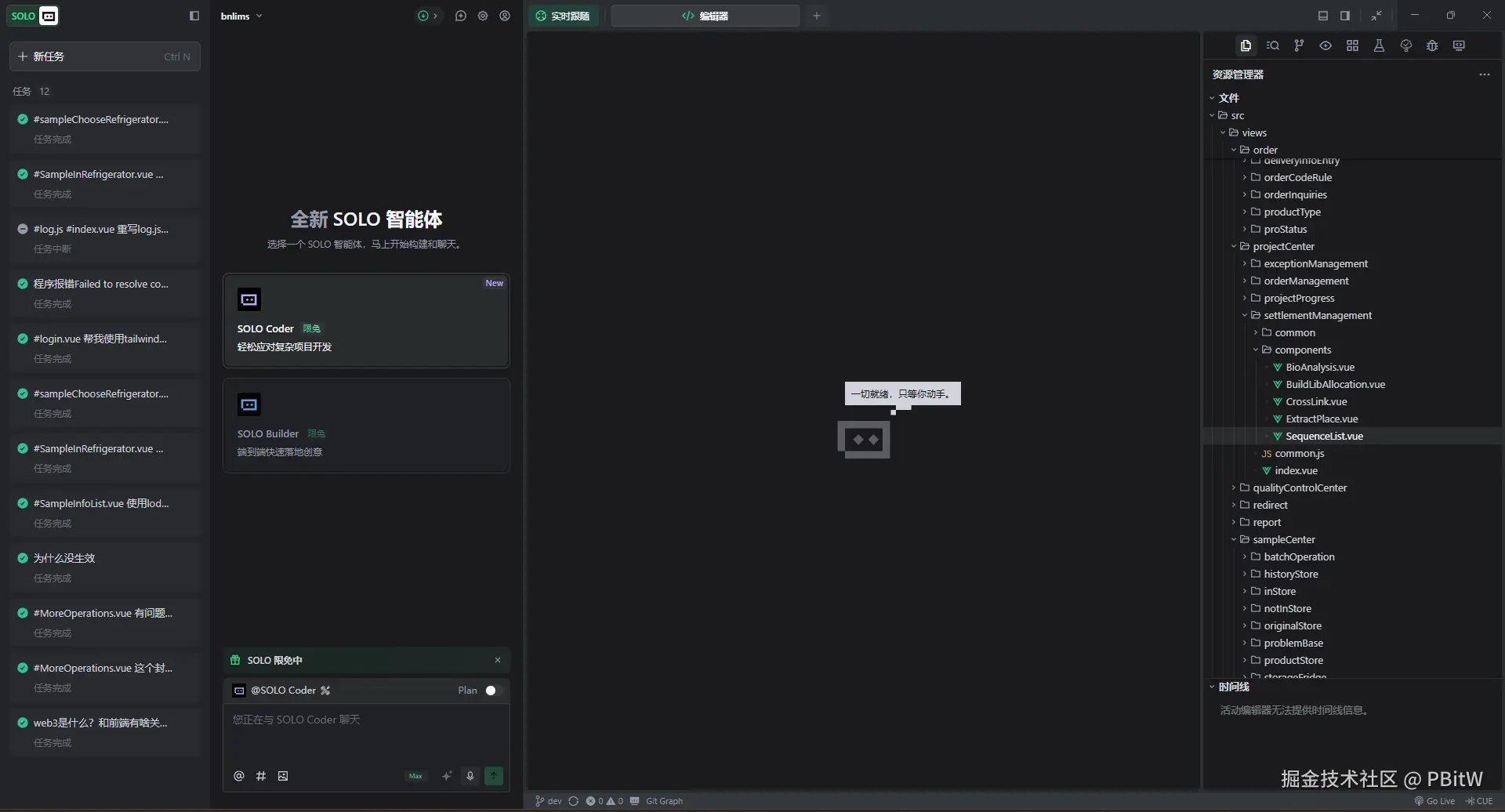The width and height of the screenshot is (1505, 812).
Task: Switch to the 实时跟随 tab
Action: 564,16
